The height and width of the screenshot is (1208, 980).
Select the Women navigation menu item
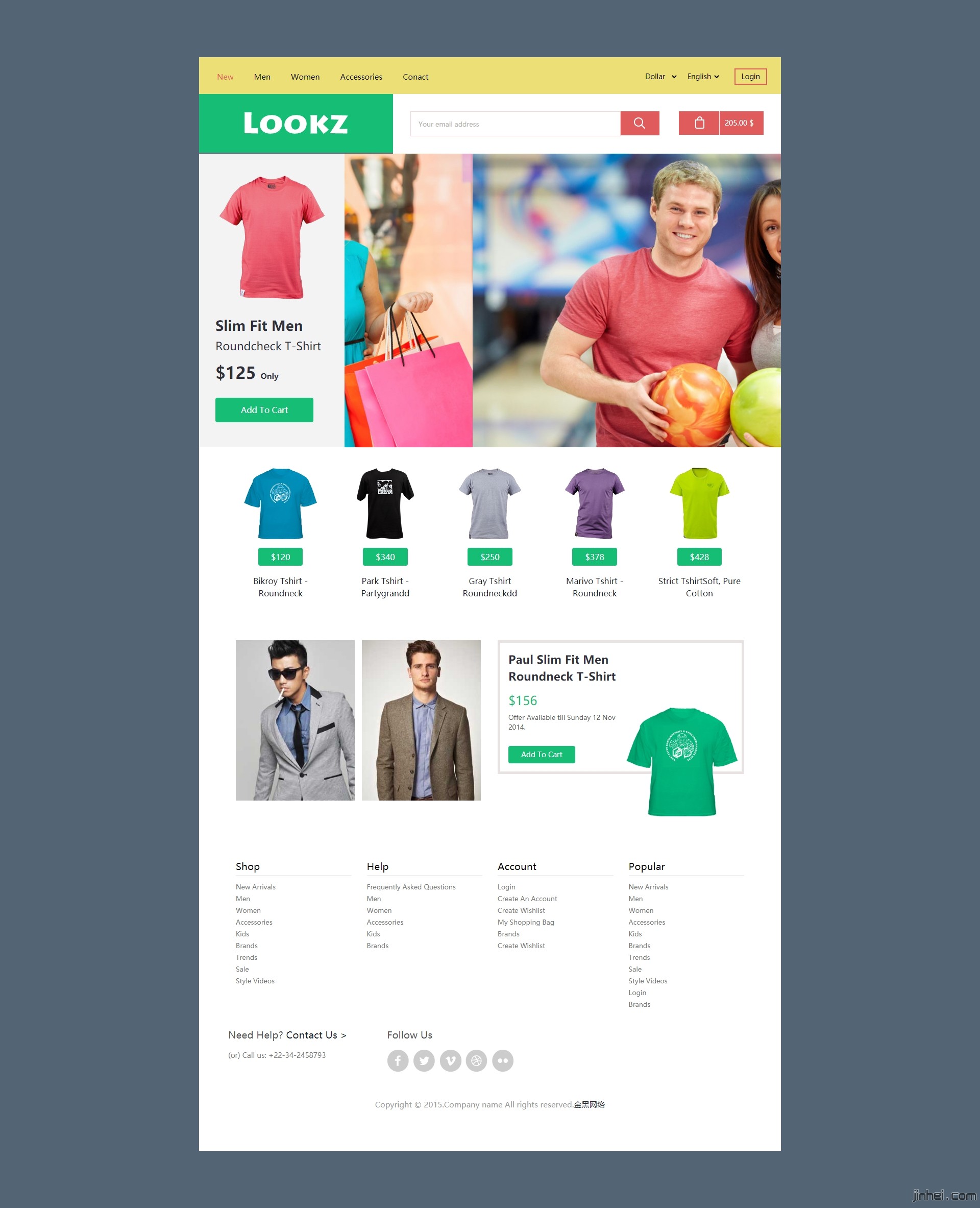coord(306,77)
